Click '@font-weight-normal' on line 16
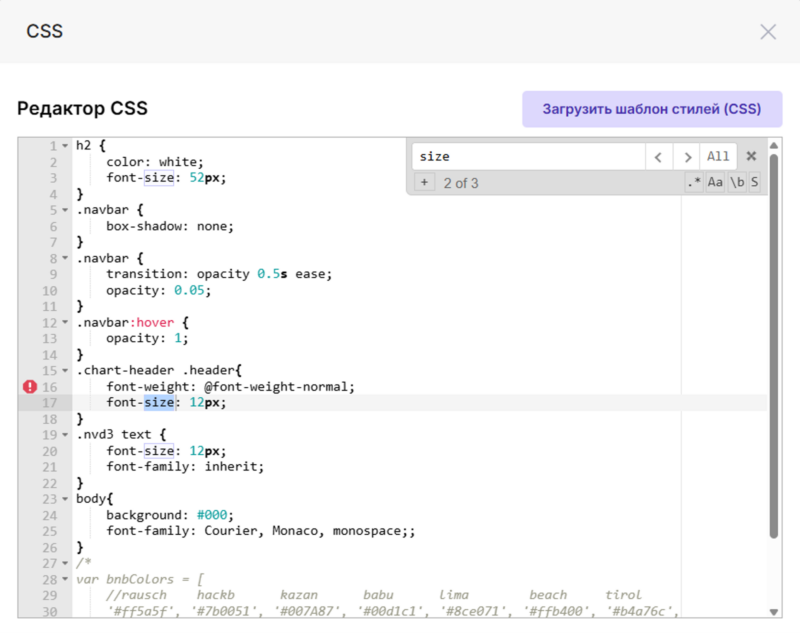The image size is (800, 633). tap(276, 387)
